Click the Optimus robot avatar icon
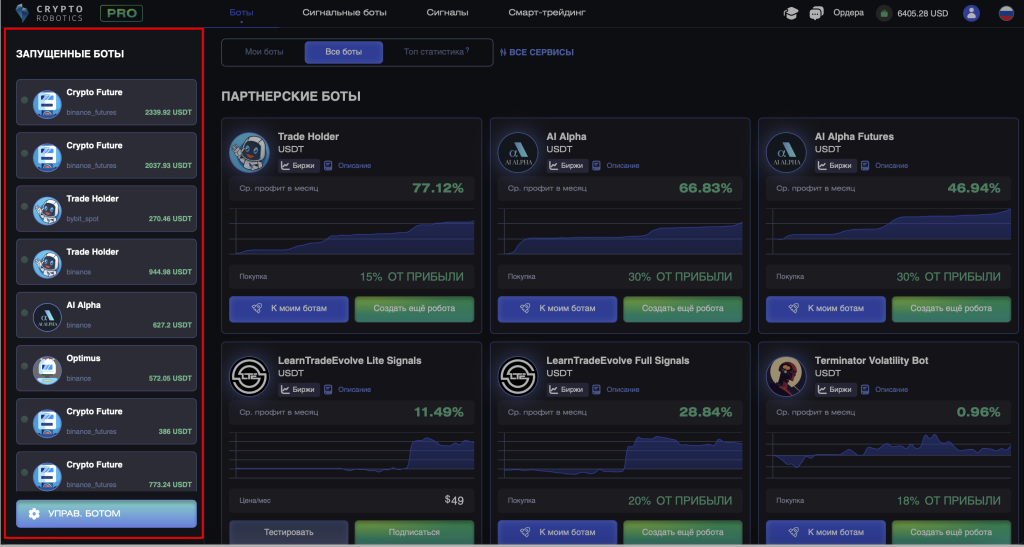 point(47,370)
